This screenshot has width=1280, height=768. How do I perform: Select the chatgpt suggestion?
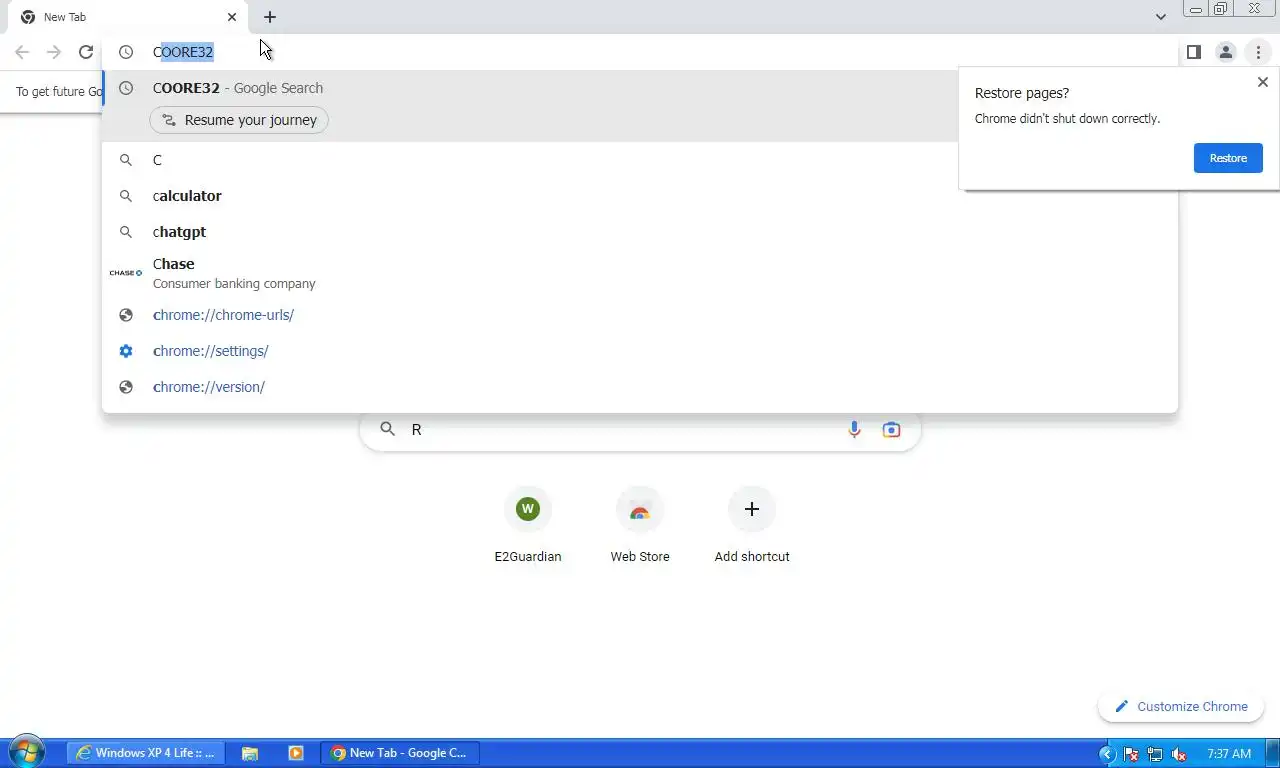point(640,232)
